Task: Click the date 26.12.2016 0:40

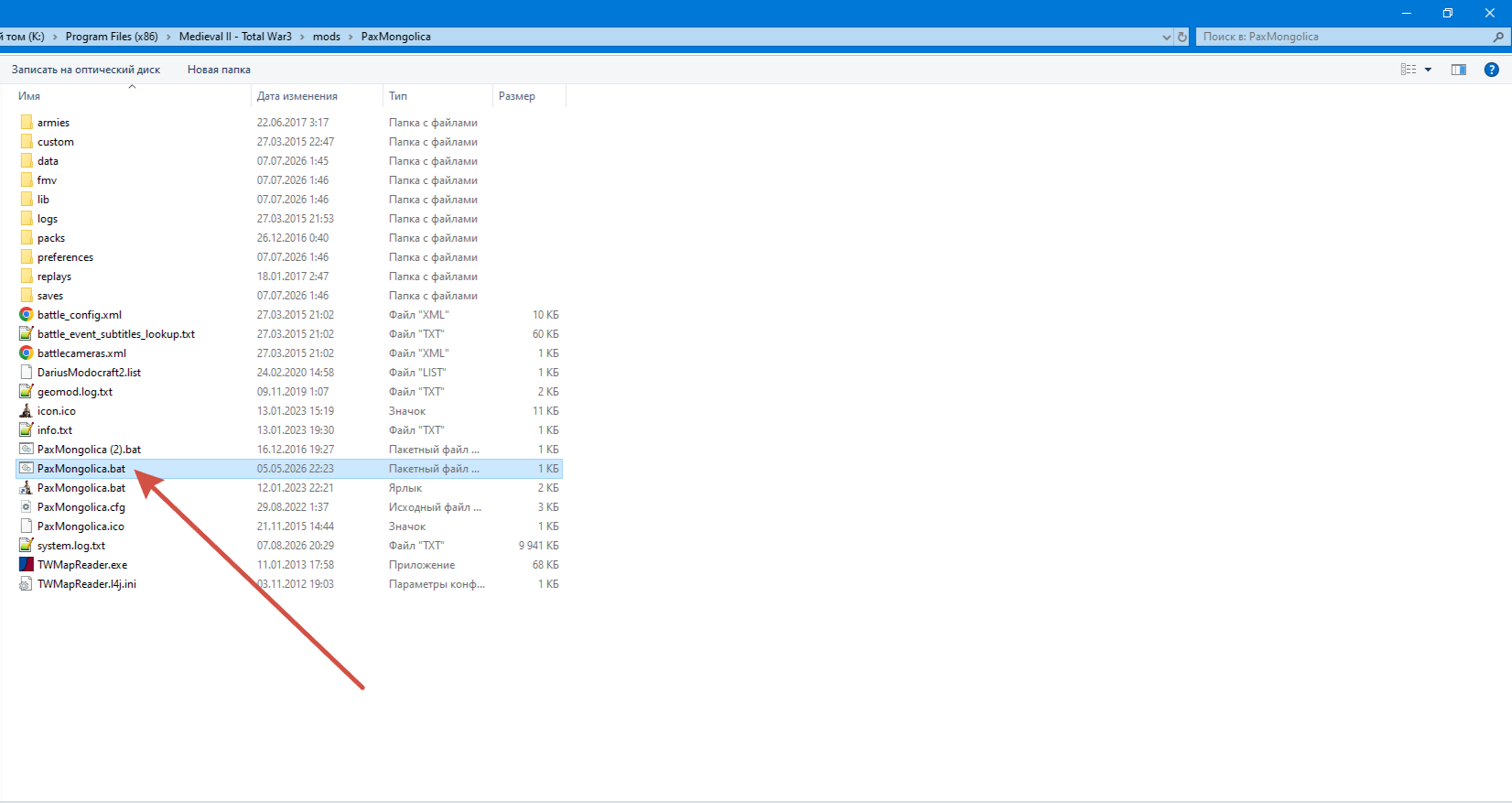Action: (293, 238)
